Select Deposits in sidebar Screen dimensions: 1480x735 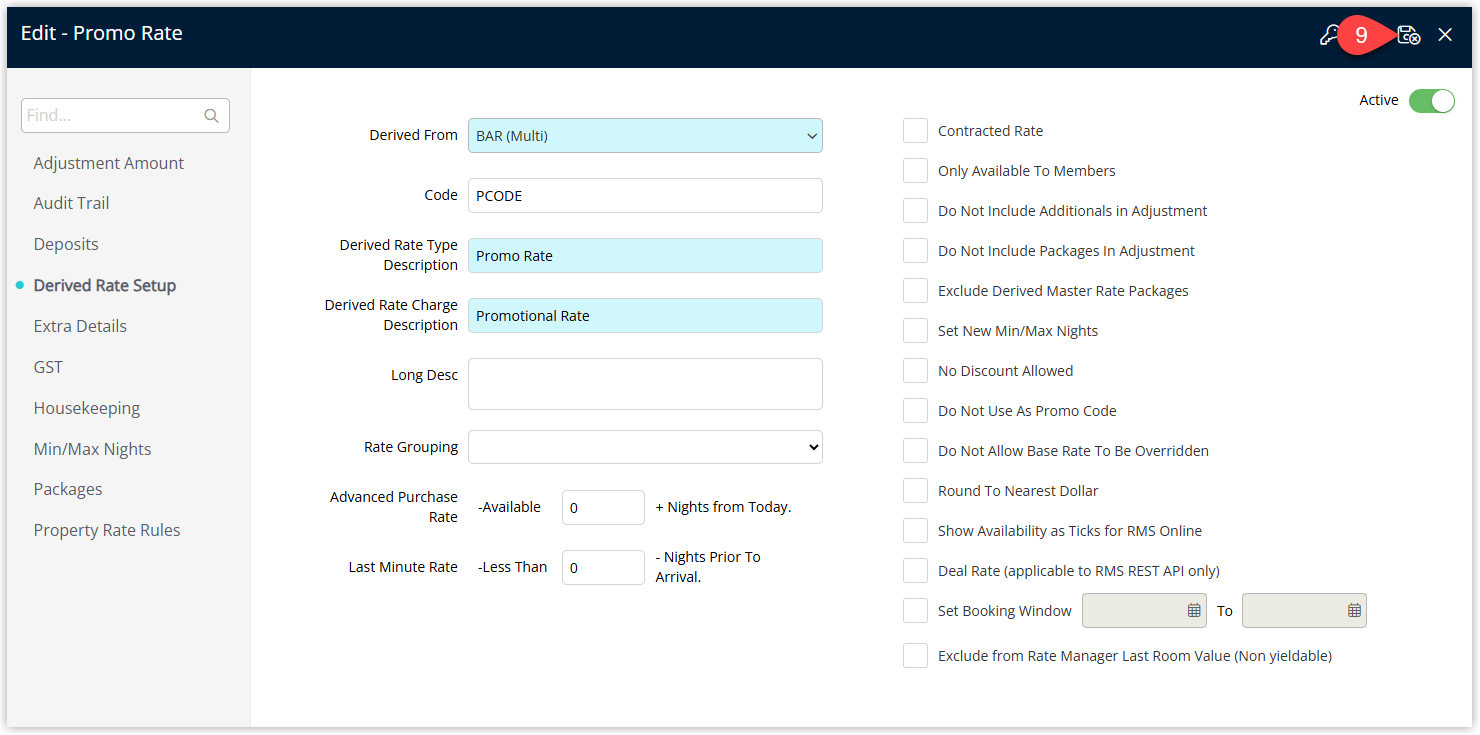(66, 244)
